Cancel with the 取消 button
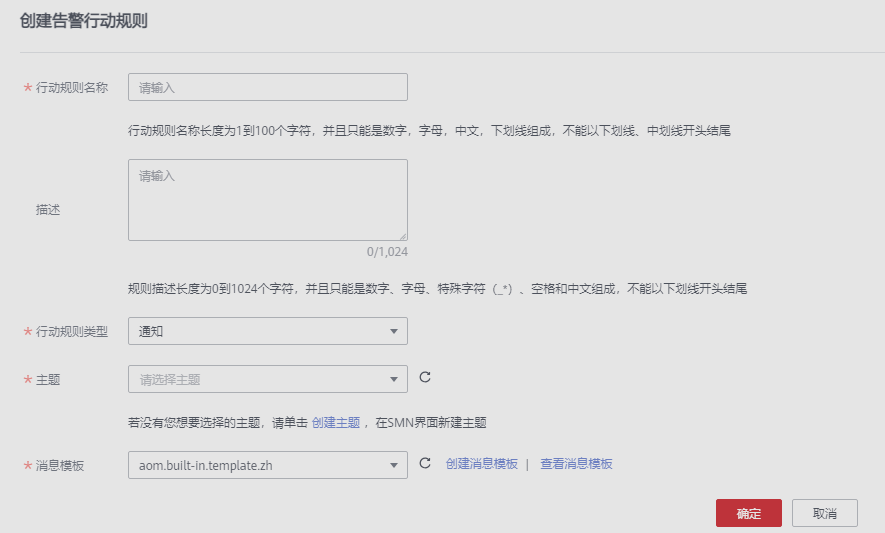 point(825,513)
